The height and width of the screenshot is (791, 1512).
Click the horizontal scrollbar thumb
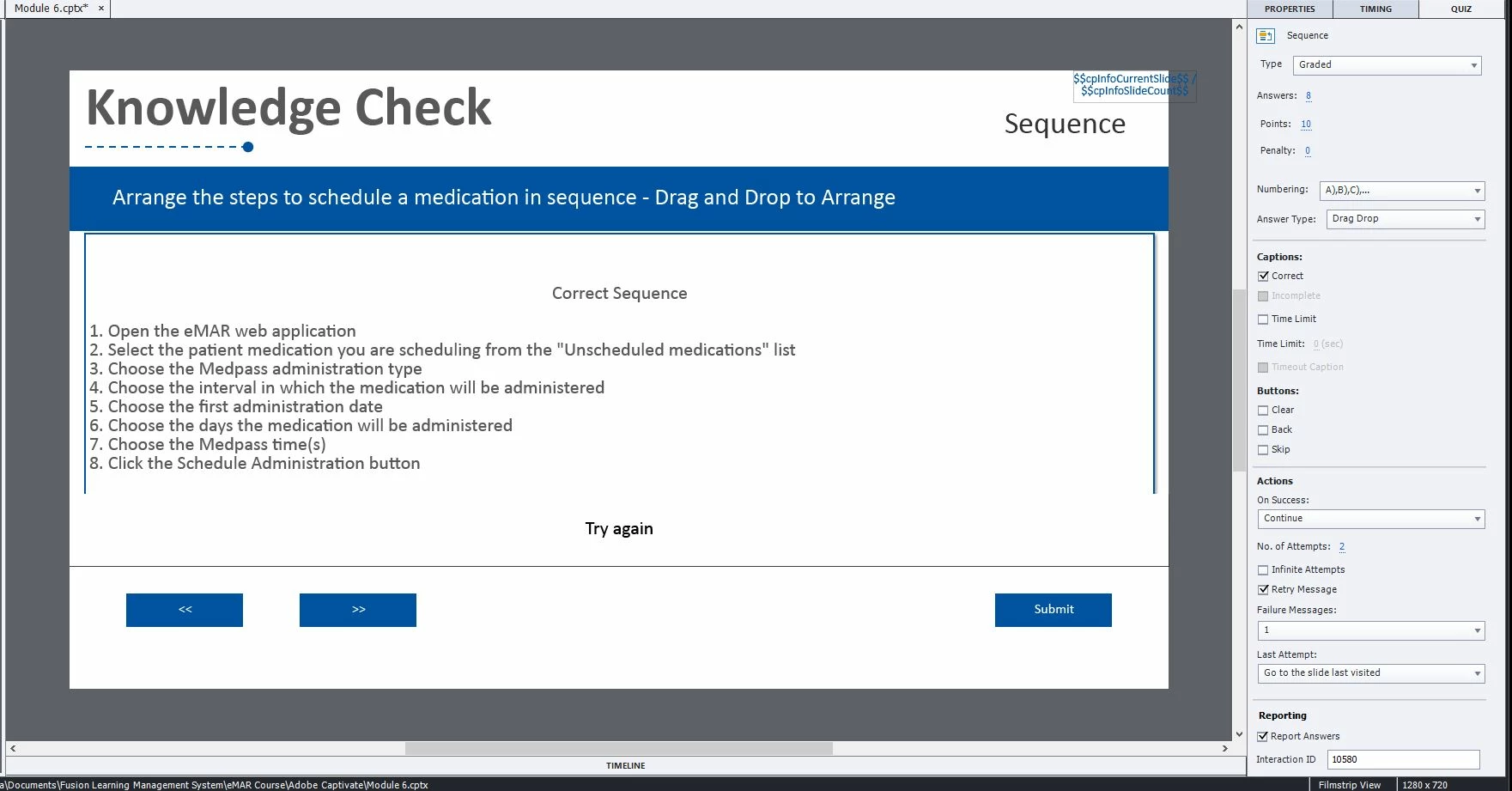[x=618, y=749]
